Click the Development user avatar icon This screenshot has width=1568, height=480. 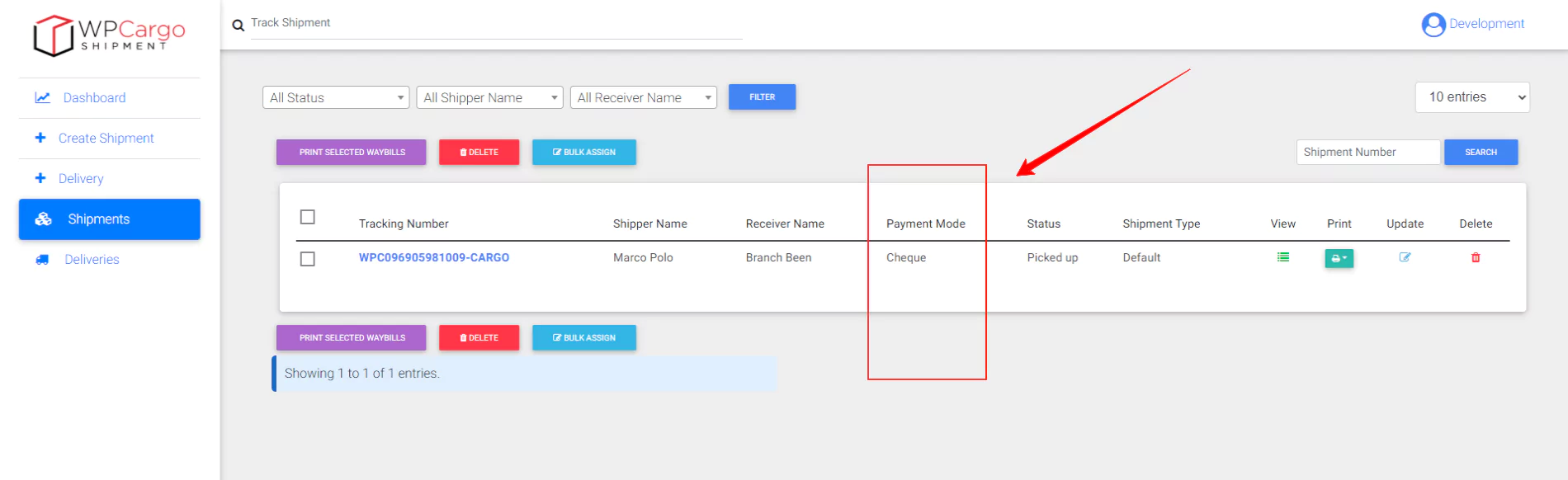point(1433,25)
